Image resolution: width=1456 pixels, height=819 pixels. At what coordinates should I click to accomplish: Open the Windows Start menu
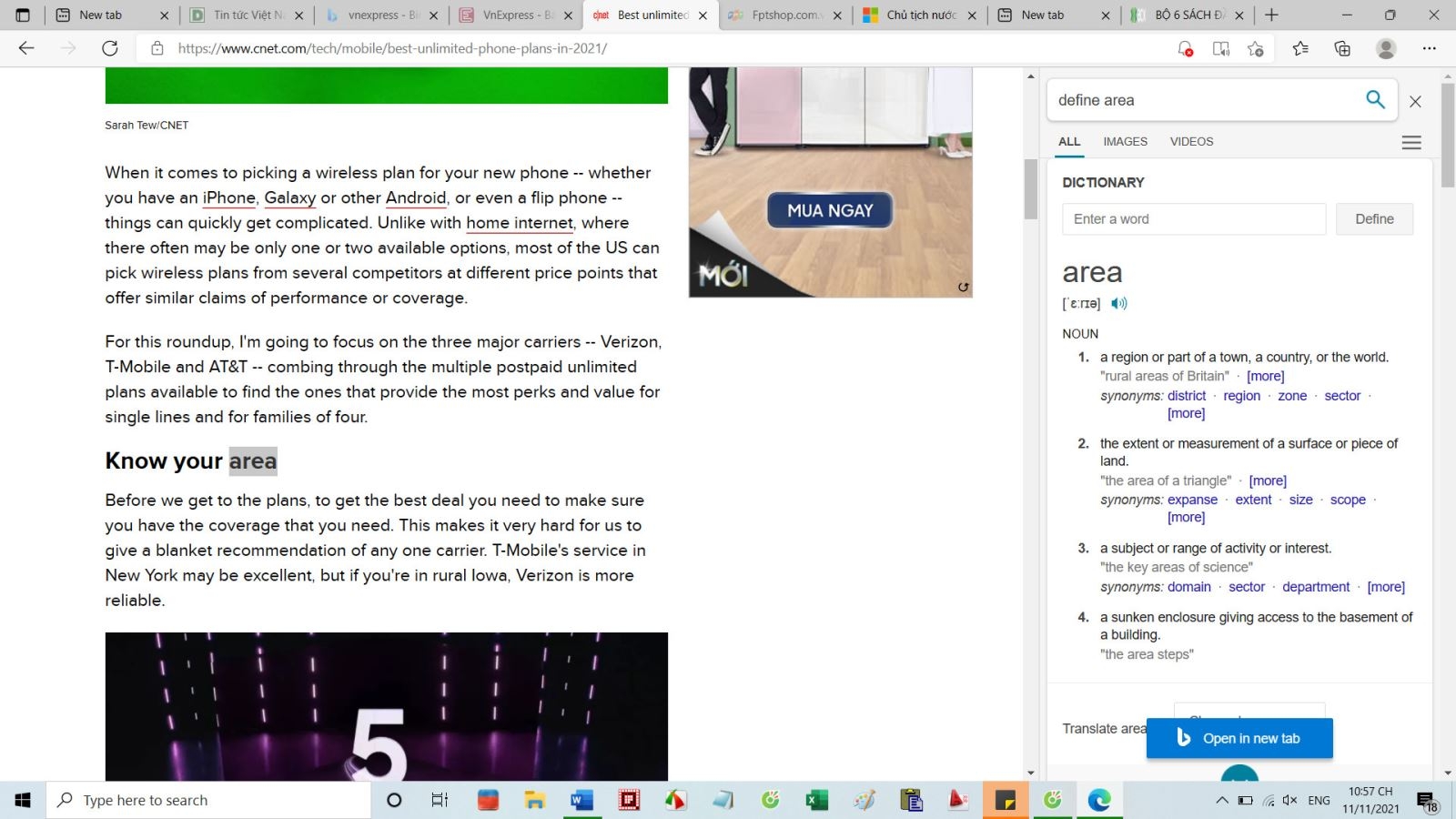[23, 800]
